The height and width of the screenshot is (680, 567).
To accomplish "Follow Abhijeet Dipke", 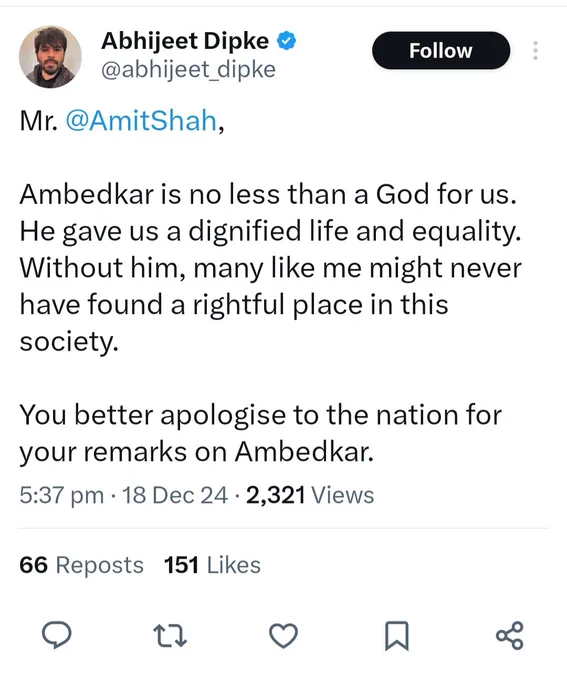I will click(x=441, y=50).
